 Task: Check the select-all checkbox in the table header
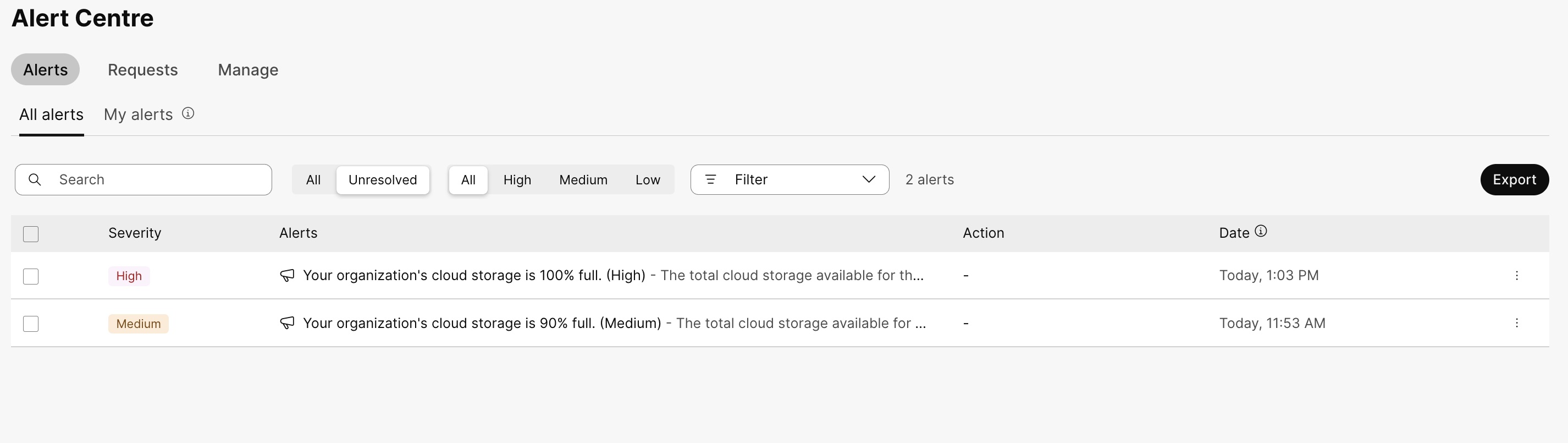(x=31, y=233)
